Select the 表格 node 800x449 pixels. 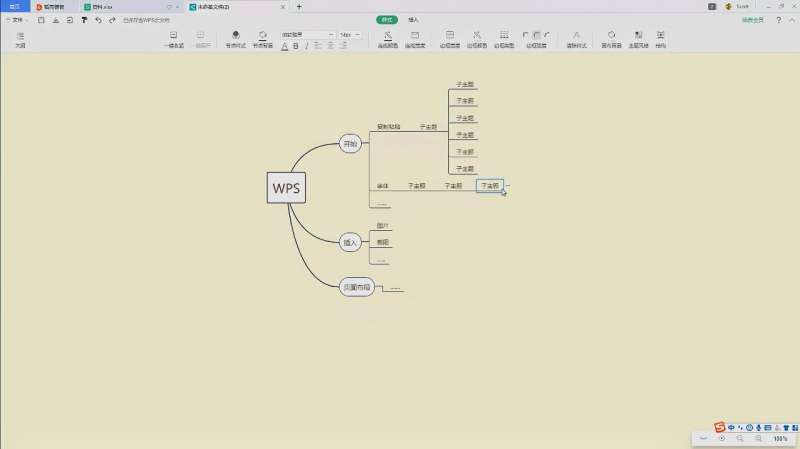383,242
